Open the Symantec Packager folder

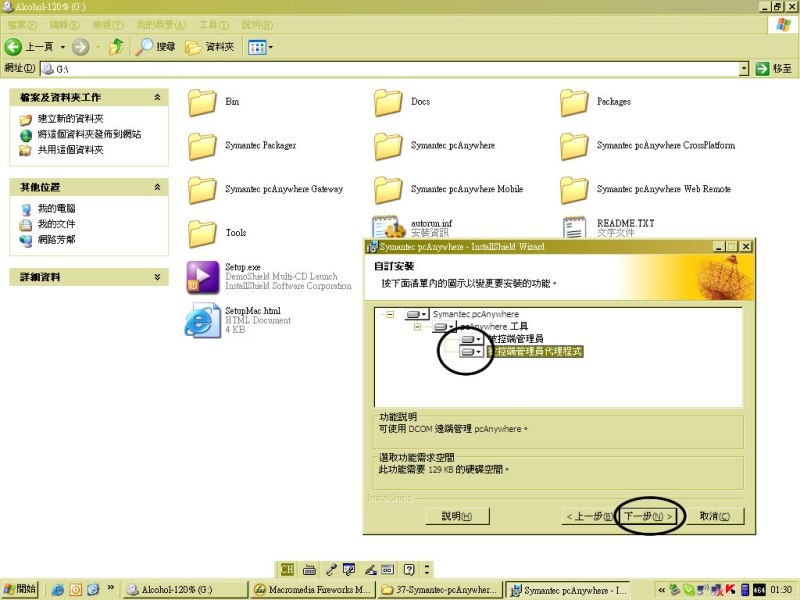[x=203, y=146]
